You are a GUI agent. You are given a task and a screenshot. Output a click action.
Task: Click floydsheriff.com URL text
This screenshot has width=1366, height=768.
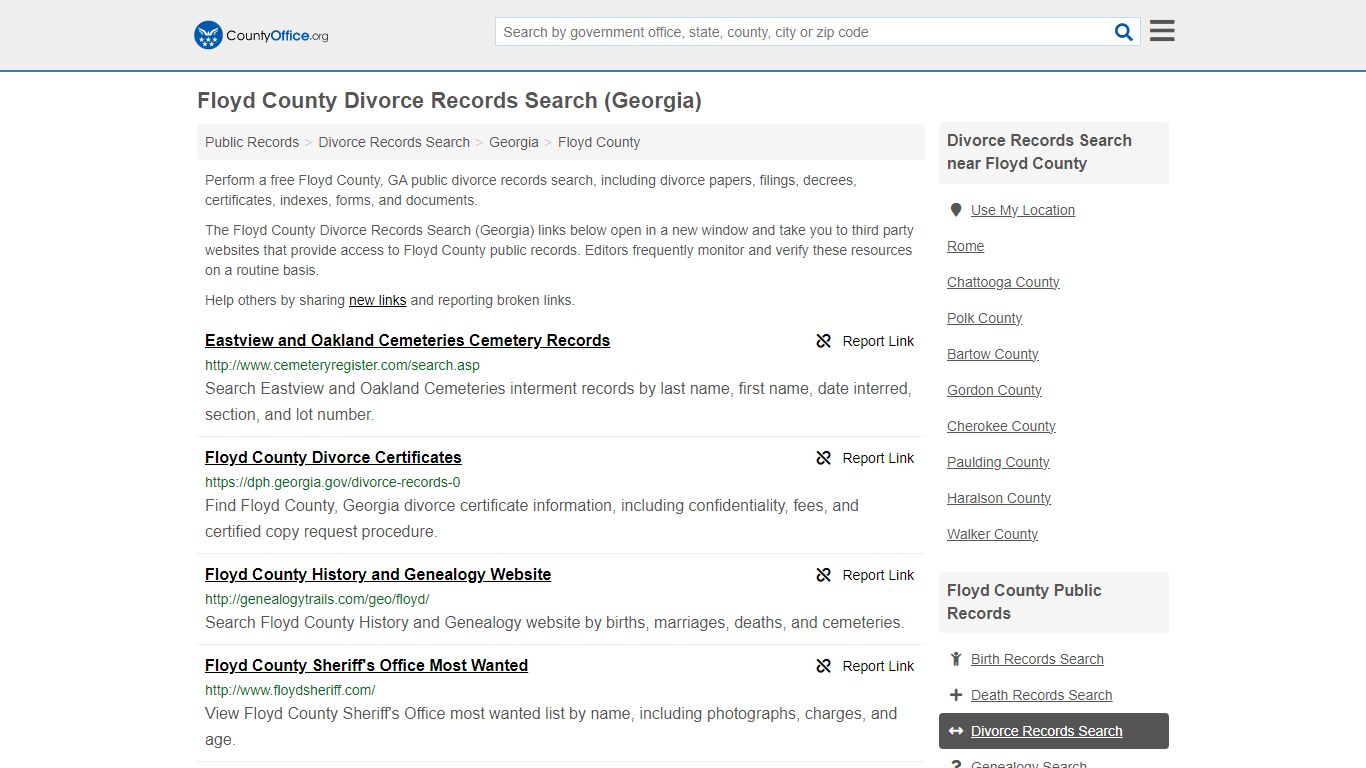tap(290, 690)
